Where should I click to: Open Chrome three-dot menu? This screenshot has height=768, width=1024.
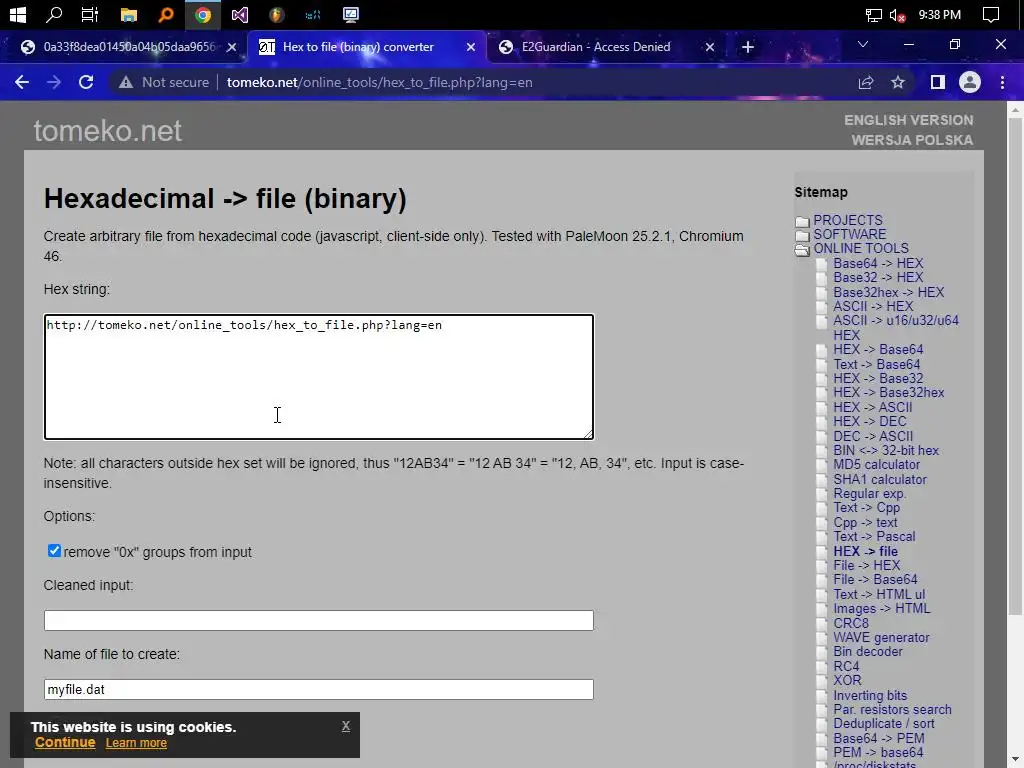click(1002, 82)
